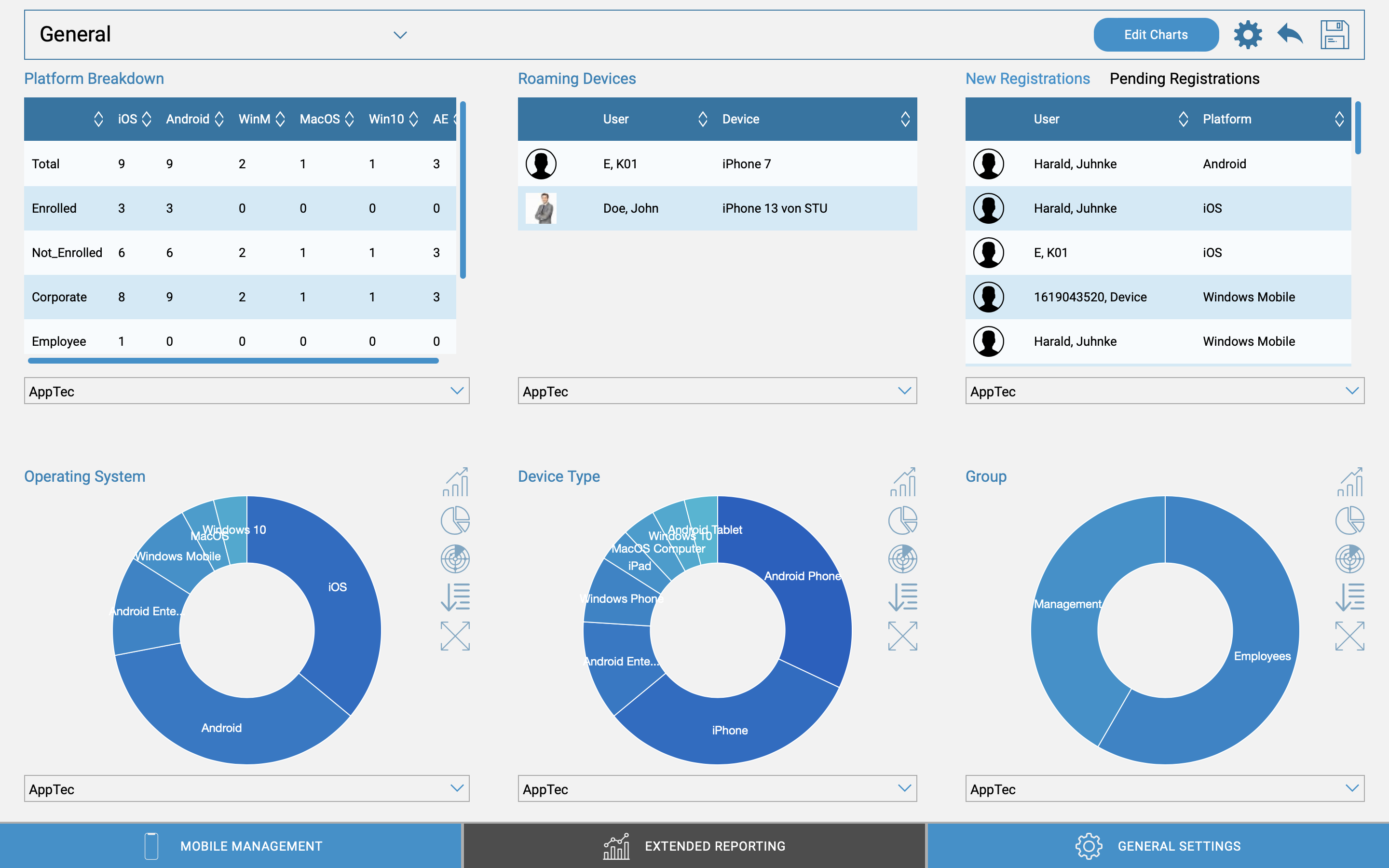Viewport: 1389px width, 868px height.
Task: Save the dashboard using the floppy disk icon
Action: [1335, 34]
